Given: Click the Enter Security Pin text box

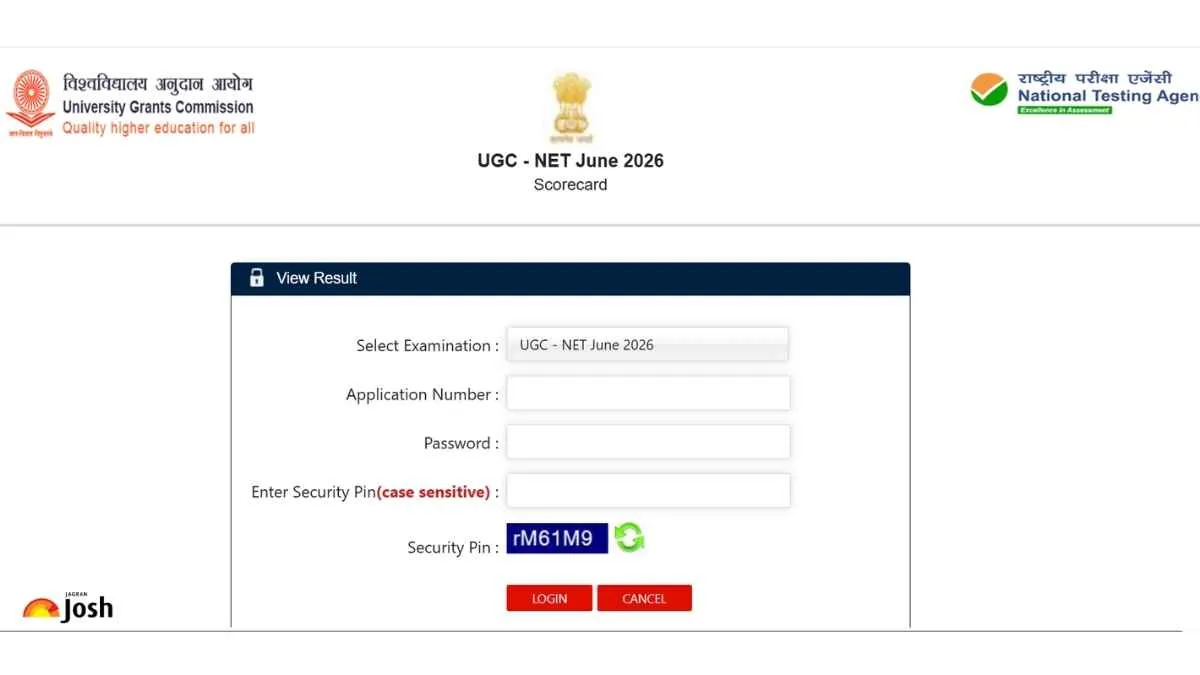Looking at the screenshot, I should (648, 491).
